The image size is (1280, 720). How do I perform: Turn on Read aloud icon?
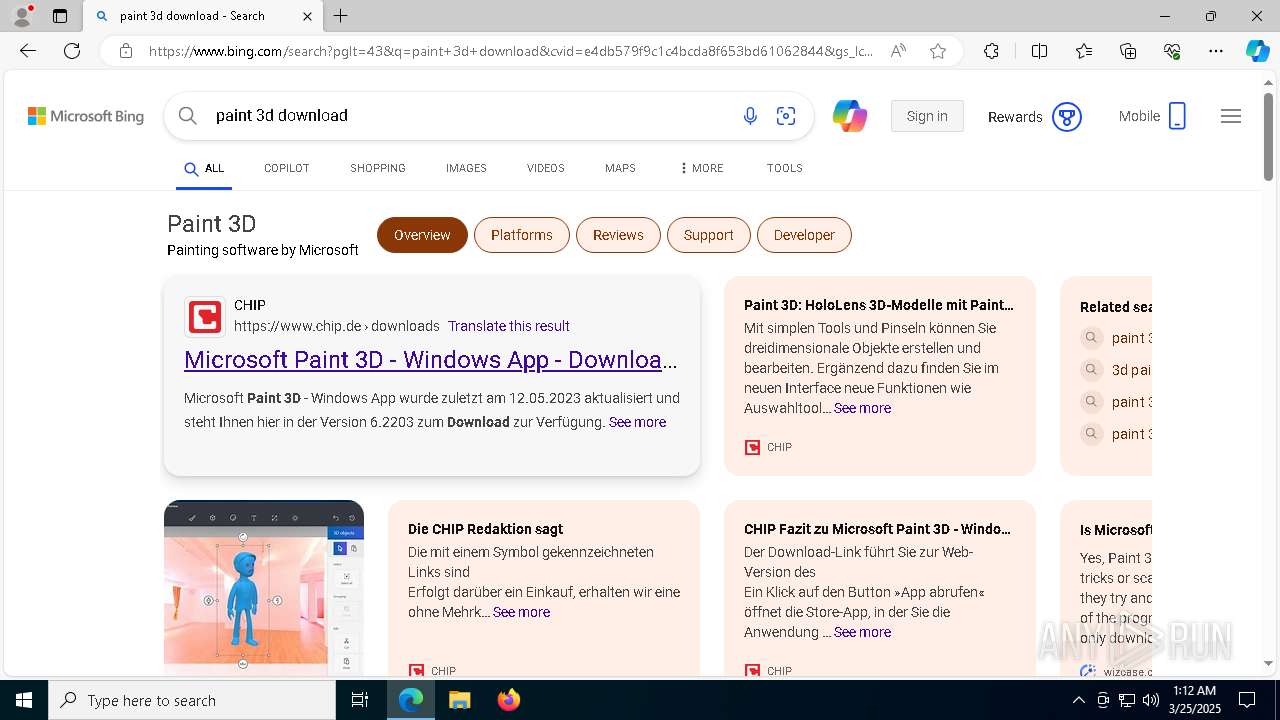point(898,51)
